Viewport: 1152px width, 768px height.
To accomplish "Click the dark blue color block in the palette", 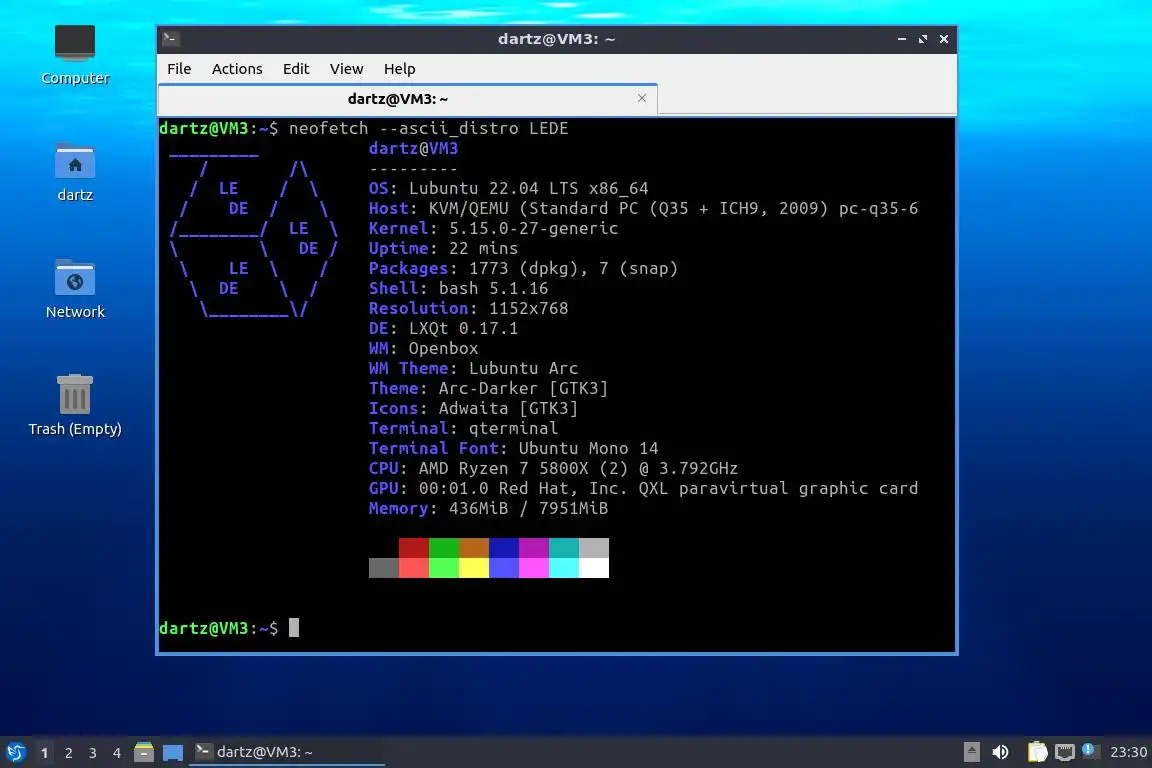I will [x=504, y=548].
